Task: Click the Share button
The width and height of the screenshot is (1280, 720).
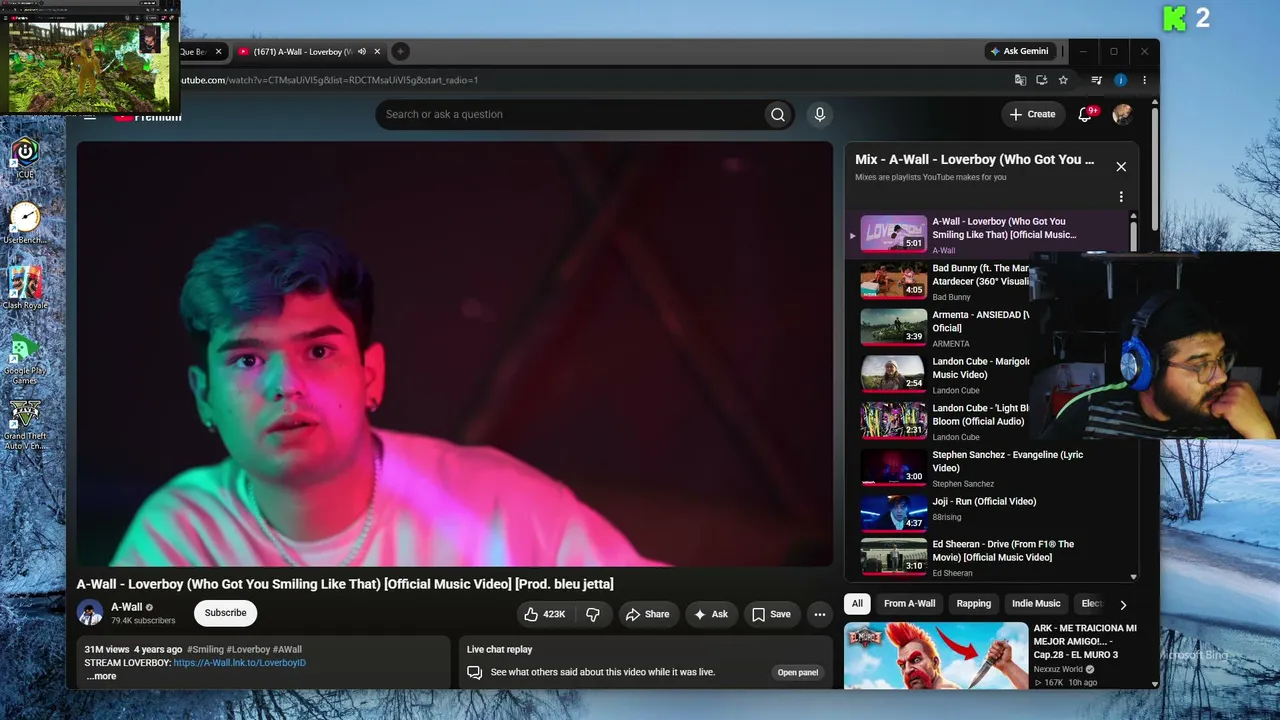Action: pos(648,614)
